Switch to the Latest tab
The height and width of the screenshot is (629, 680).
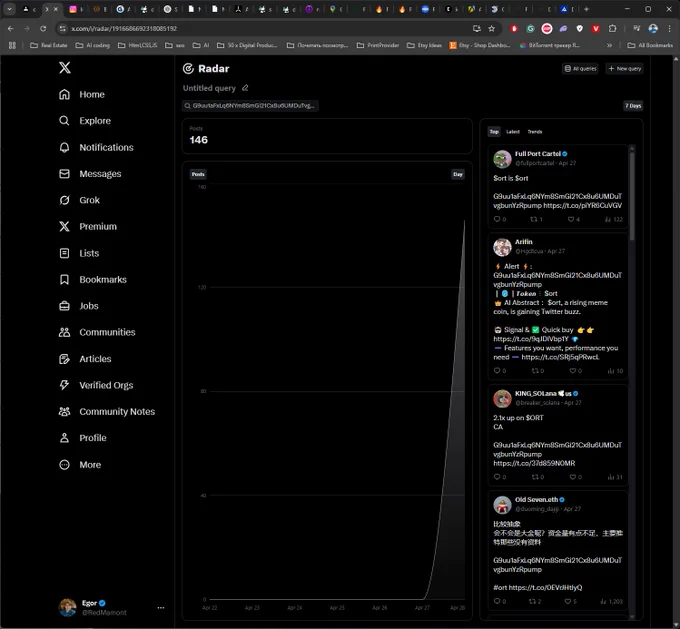513,132
